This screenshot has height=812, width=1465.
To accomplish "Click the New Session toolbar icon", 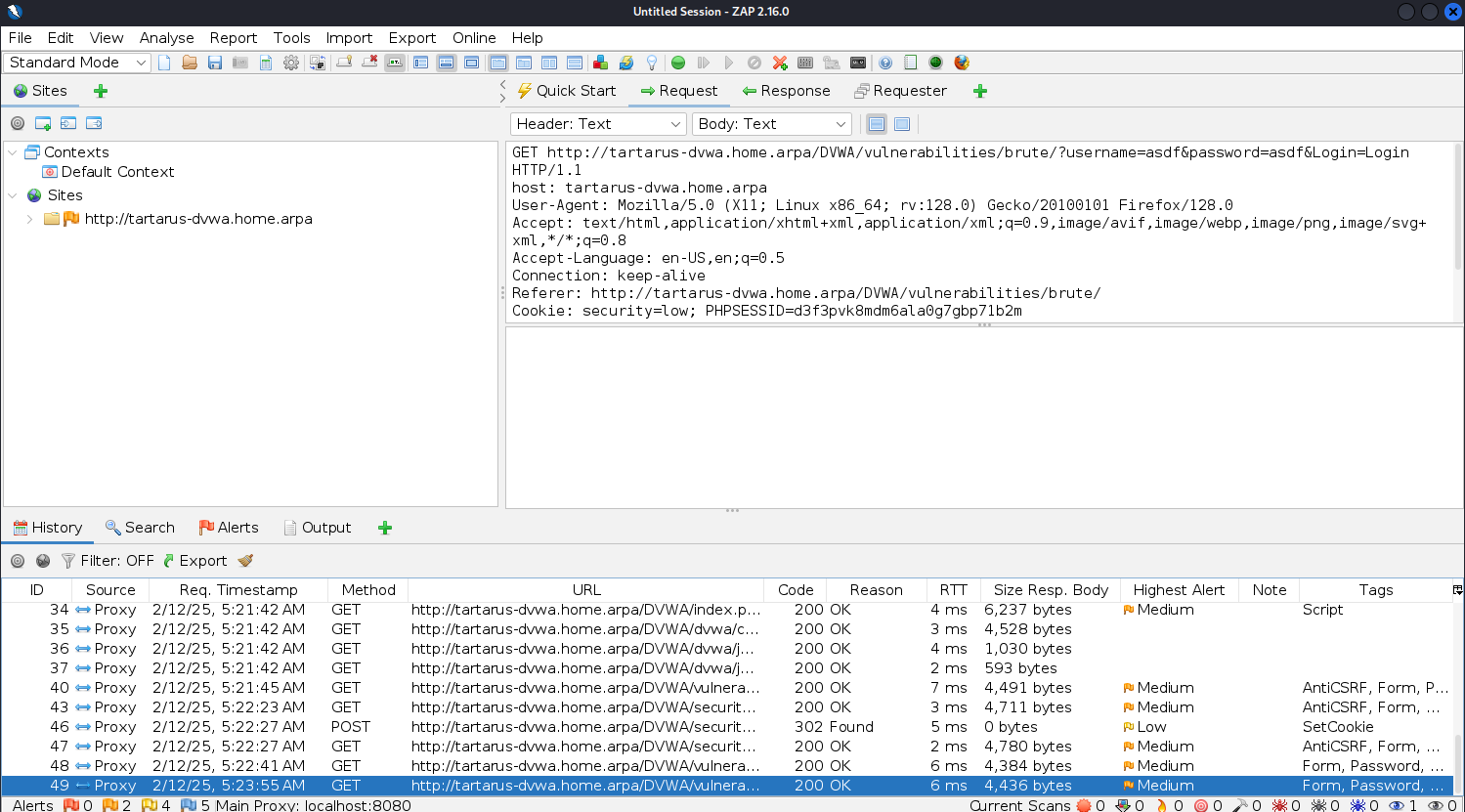I will [164, 63].
